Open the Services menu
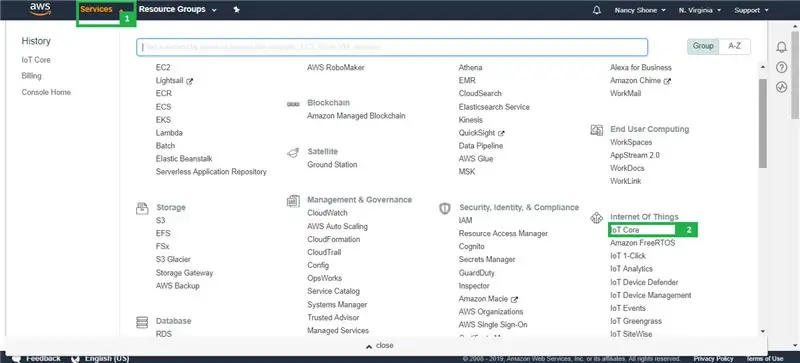This screenshot has width=800, height=363. click(101, 10)
